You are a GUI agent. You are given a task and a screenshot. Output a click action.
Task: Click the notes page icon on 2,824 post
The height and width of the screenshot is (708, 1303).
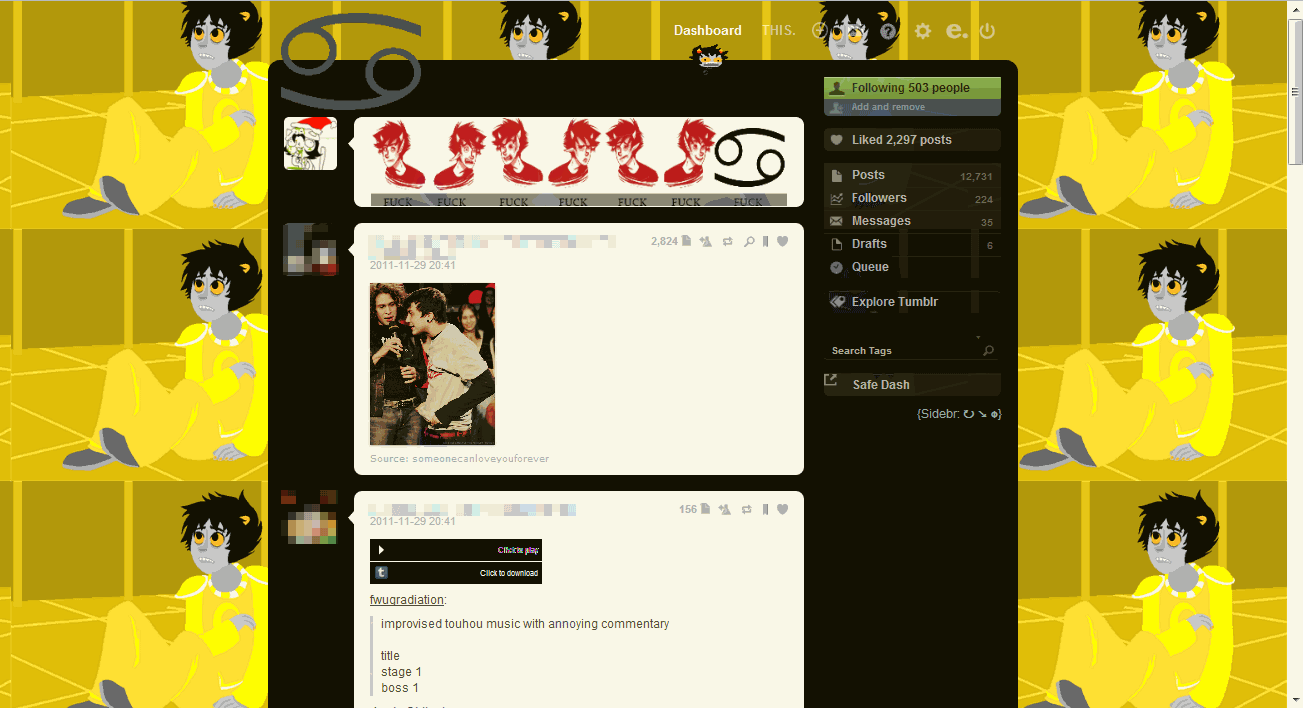pyautogui.click(x=687, y=241)
